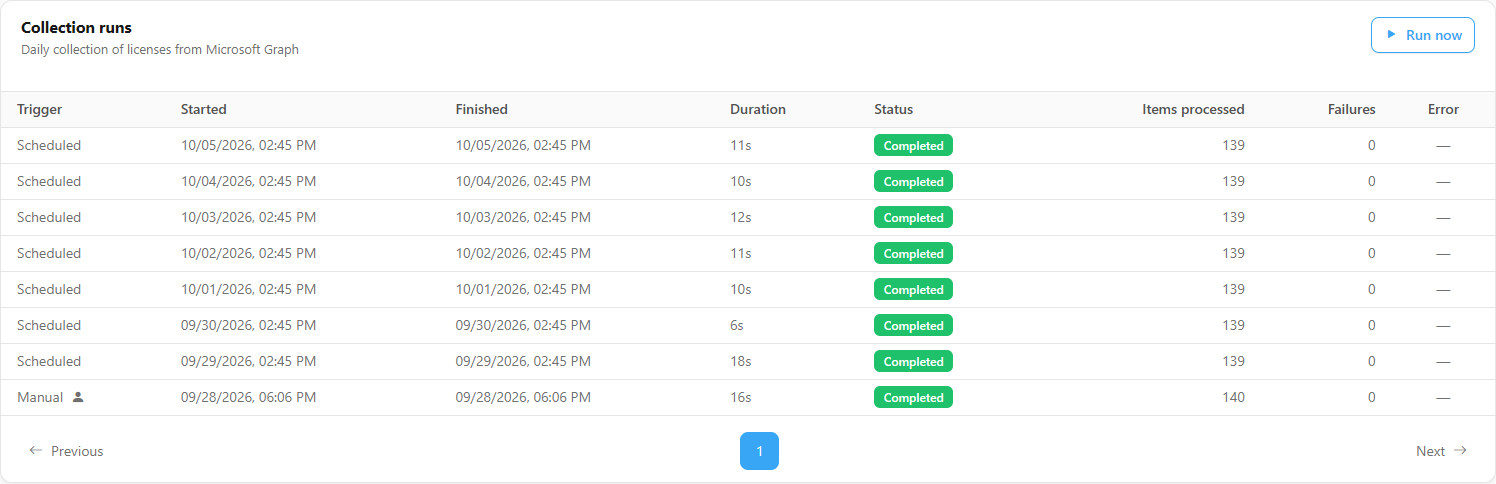Image resolution: width=1496 pixels, height=484 pixels.
Task: Click Completed badge for 10/04/2026 run
Action: (913, 182)
